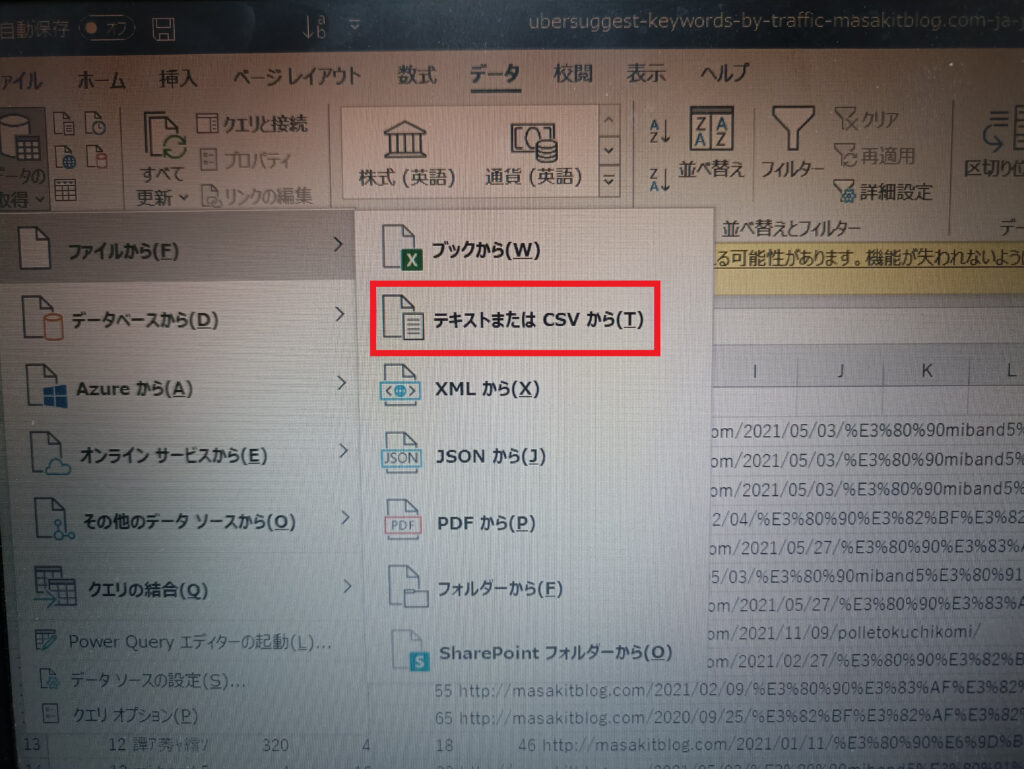Click 詳細設定 advanced filter button
1024x769 pixels.
883,192
